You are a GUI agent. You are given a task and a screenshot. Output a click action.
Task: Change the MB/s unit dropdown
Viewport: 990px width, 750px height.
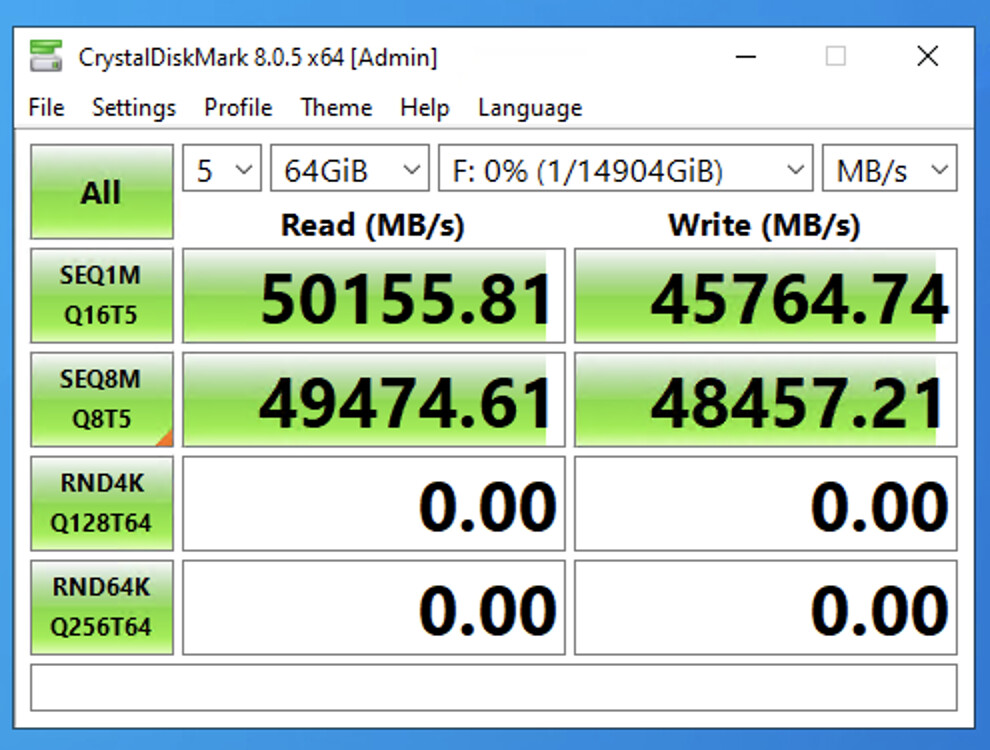[x=888, y=169]
